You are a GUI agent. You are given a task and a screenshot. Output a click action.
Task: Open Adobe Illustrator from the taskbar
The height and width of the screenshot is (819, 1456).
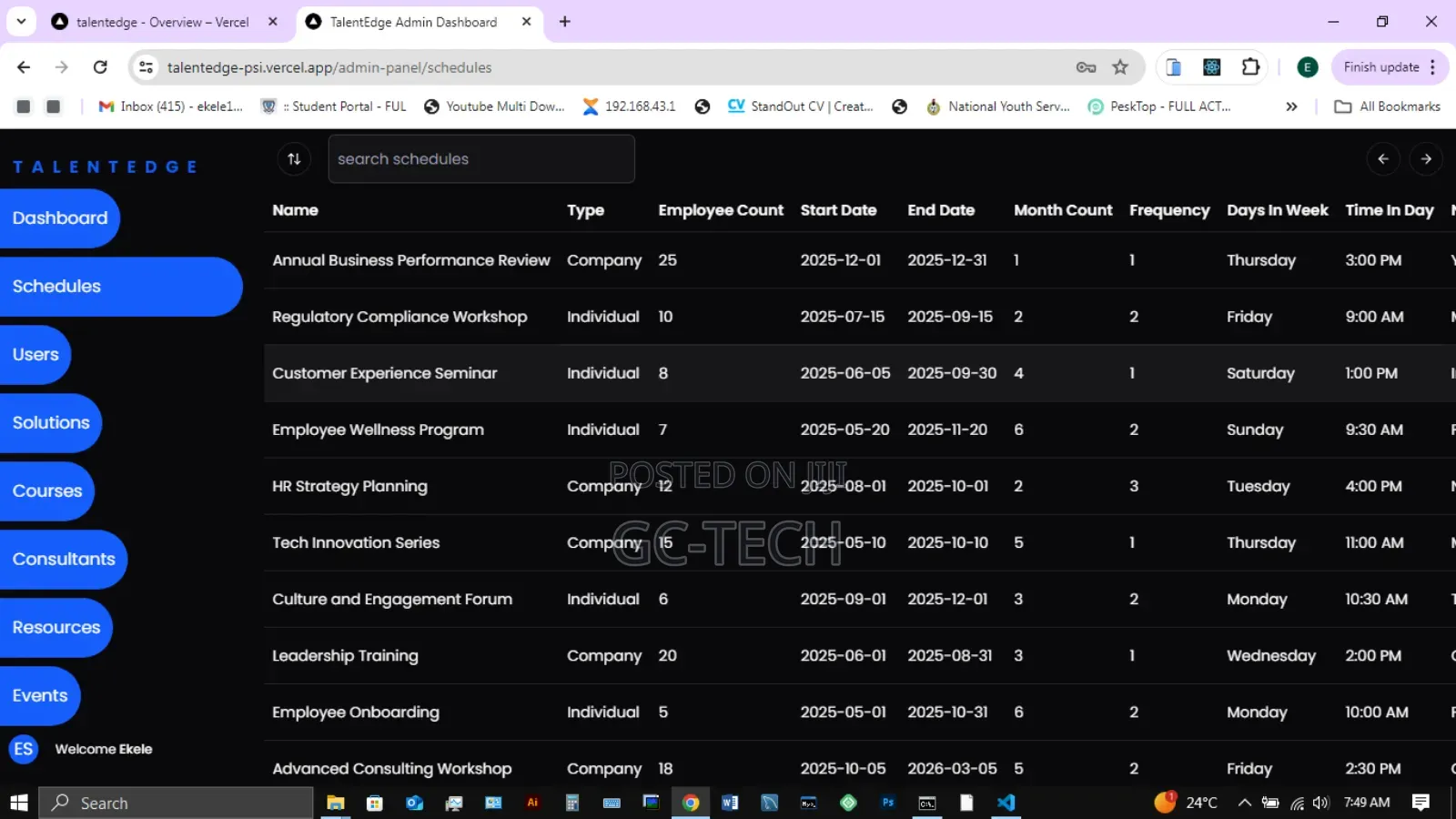[x=533, y=803]
